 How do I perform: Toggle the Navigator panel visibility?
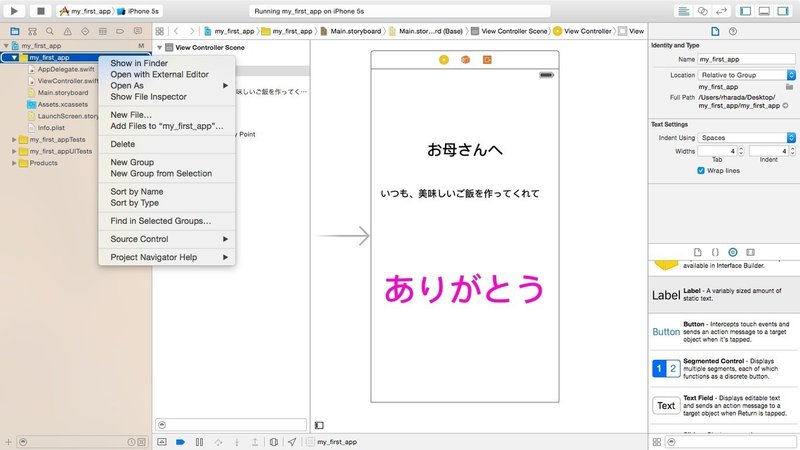pos(745,11)
